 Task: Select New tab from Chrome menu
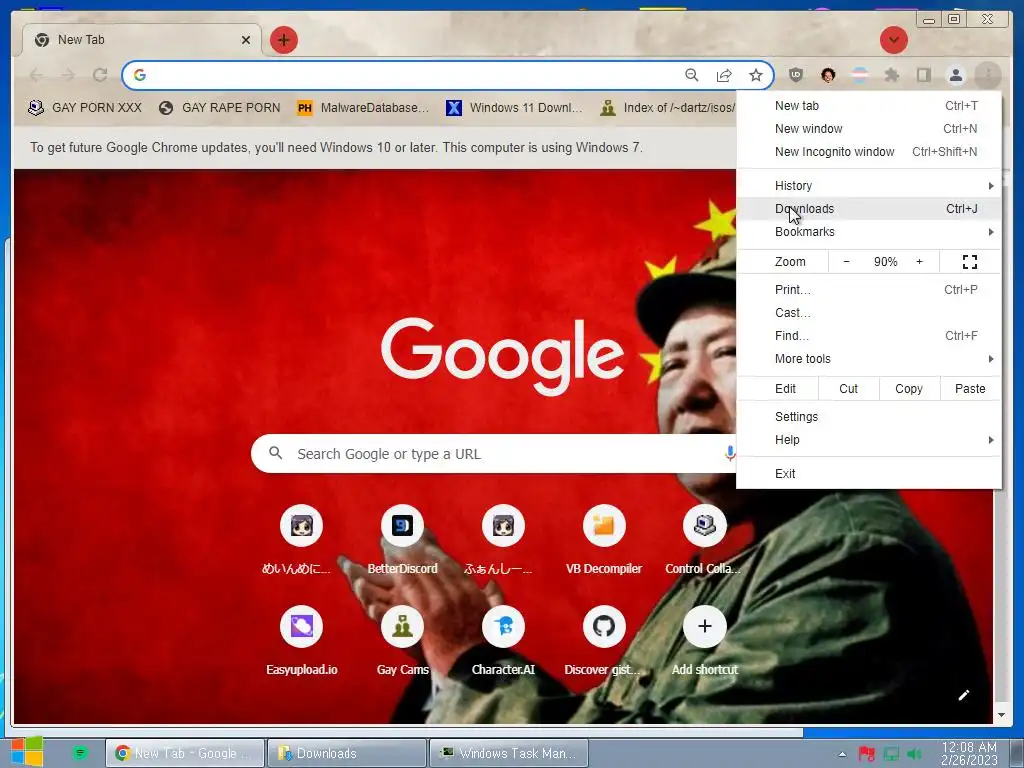click(869, 106)
